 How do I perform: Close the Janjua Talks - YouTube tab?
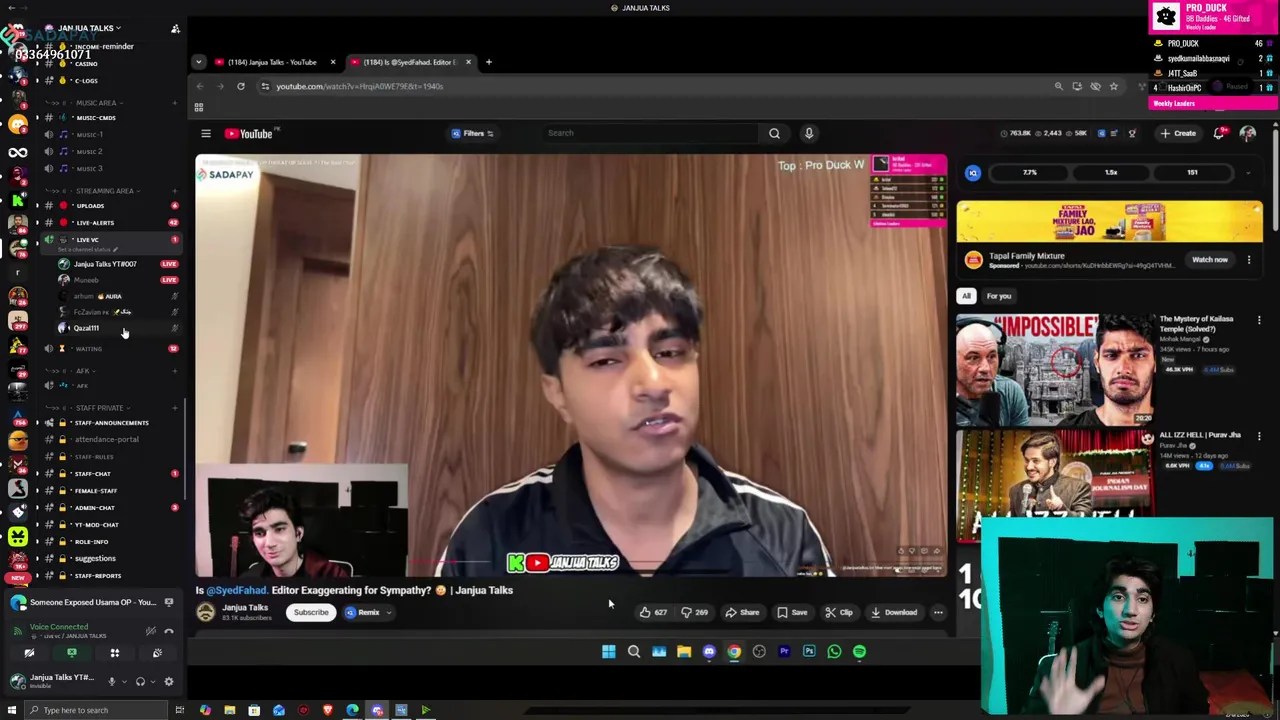tap(333, 62)
